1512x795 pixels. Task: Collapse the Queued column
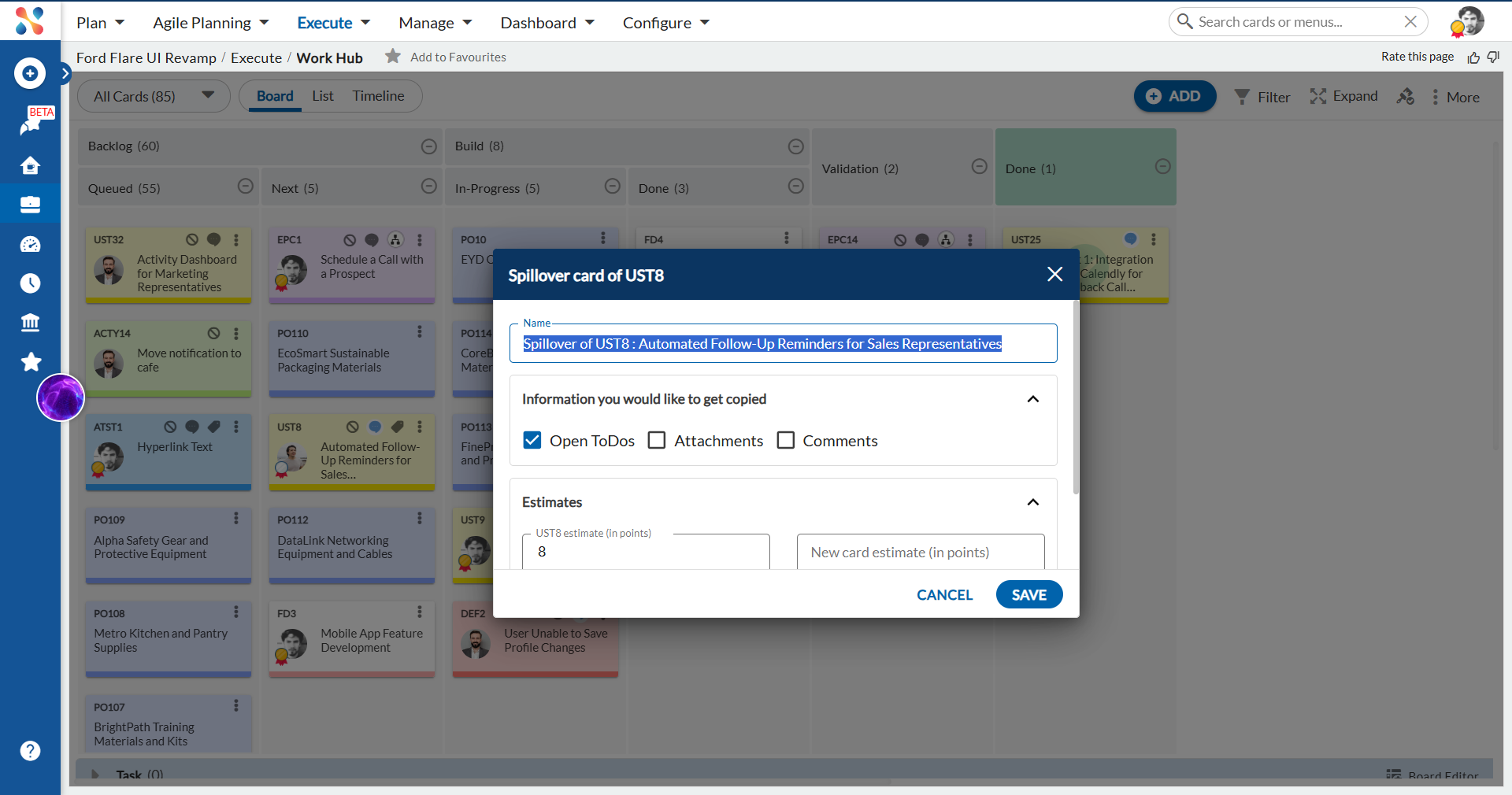(246, 186)
